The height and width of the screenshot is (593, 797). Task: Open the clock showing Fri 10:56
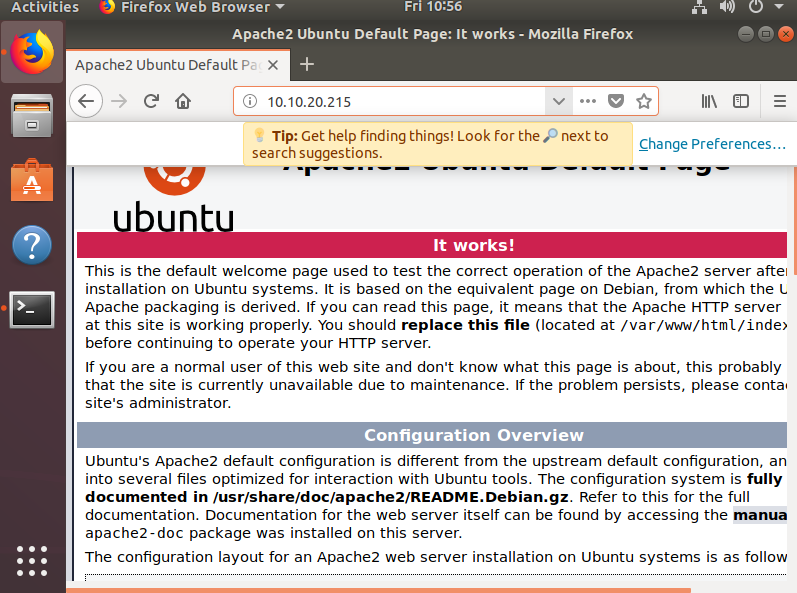click(433, 7)
